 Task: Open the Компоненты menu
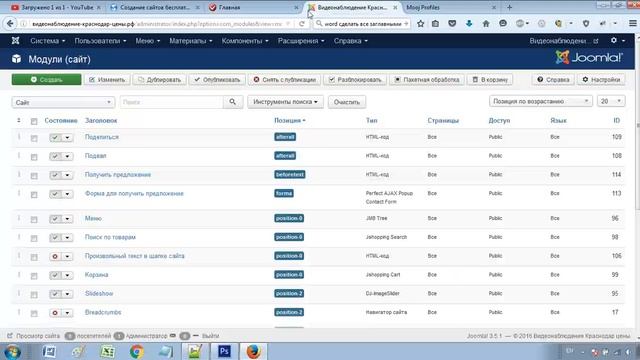pyautogui.click(x=245, y=41)
